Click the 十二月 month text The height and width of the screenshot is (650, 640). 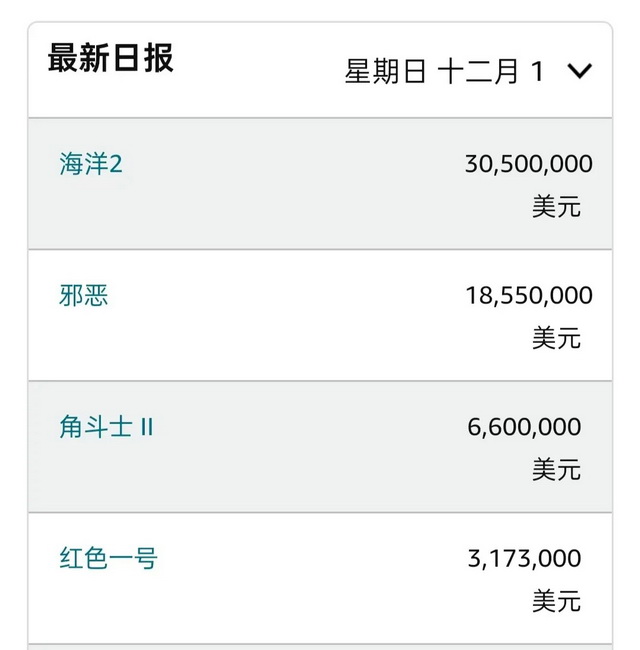(479, 72)
